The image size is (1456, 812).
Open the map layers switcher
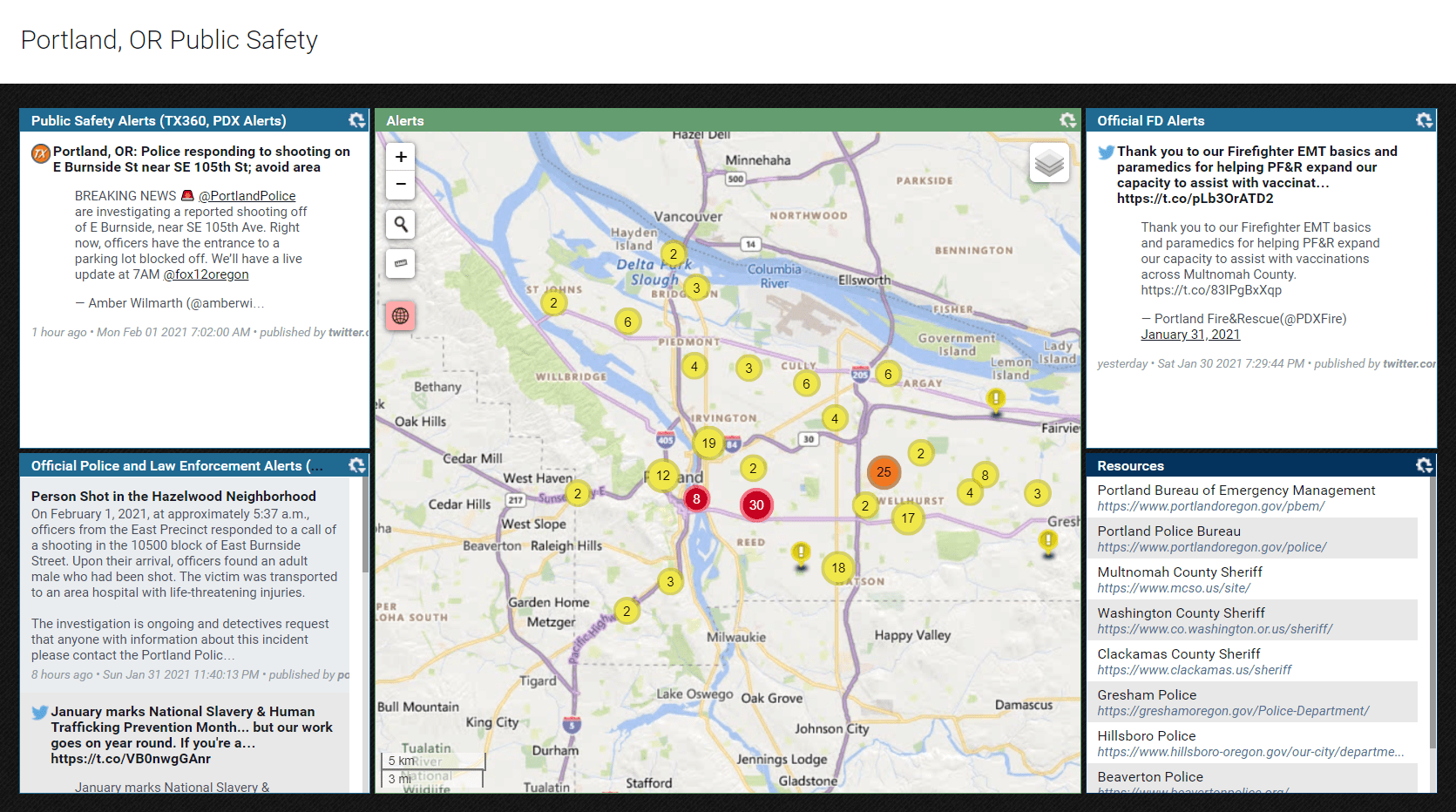1049,163
